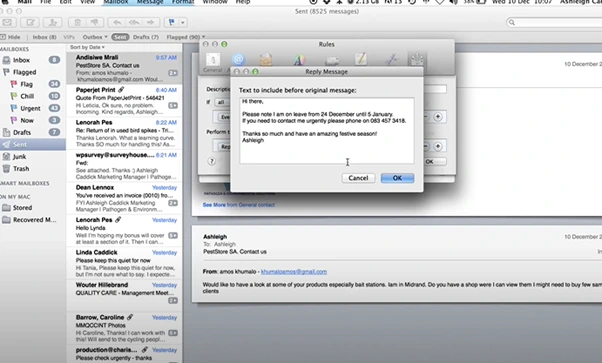The width and height of the screenshot is (602, 363).
Task: Click the Delete trash toolbar icon
Action: [77, 23]
